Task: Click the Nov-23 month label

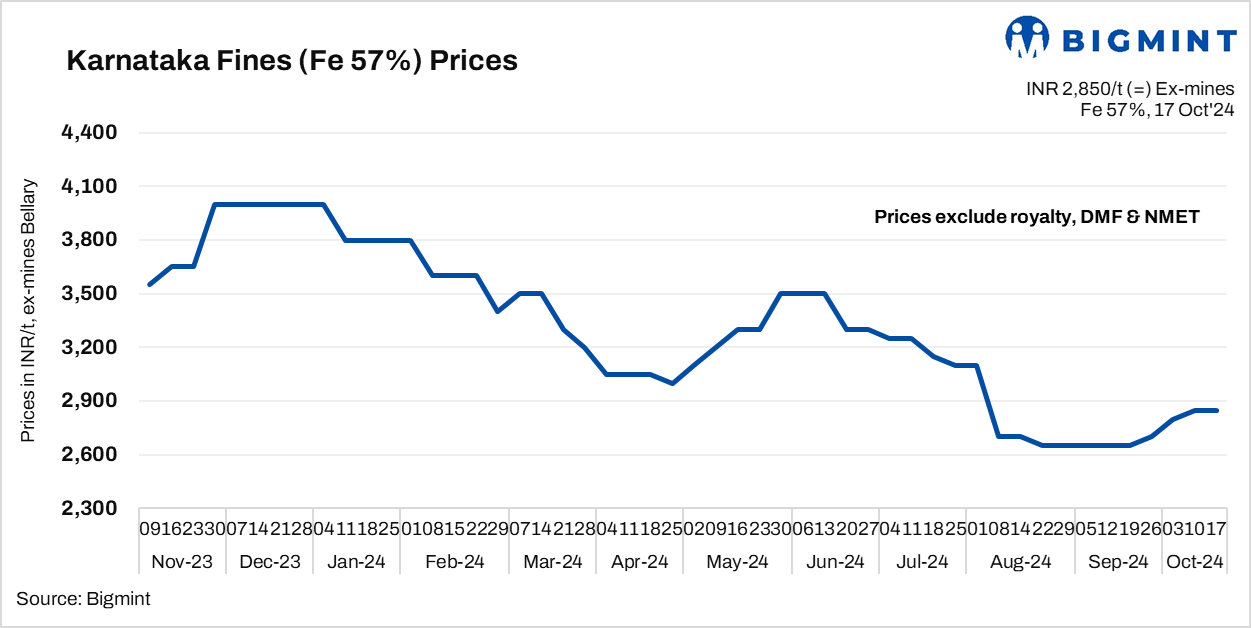Action: [182, 563]
